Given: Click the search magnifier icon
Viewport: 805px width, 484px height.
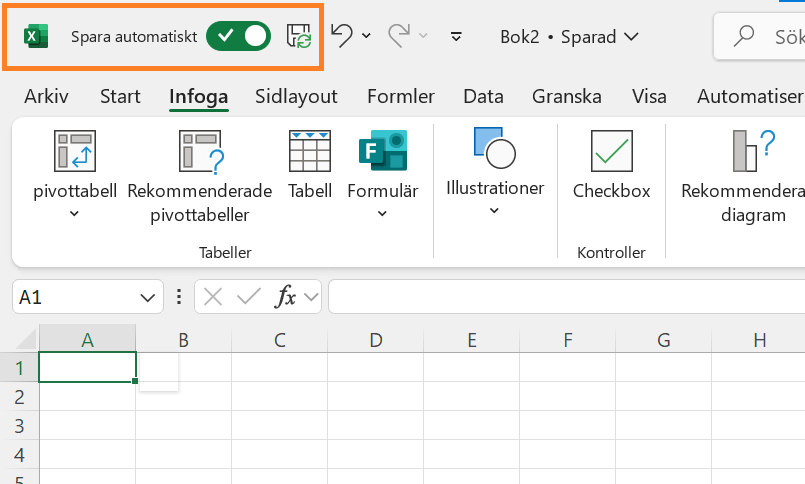Looking at the screenshot, I should [x=744, y=36].
